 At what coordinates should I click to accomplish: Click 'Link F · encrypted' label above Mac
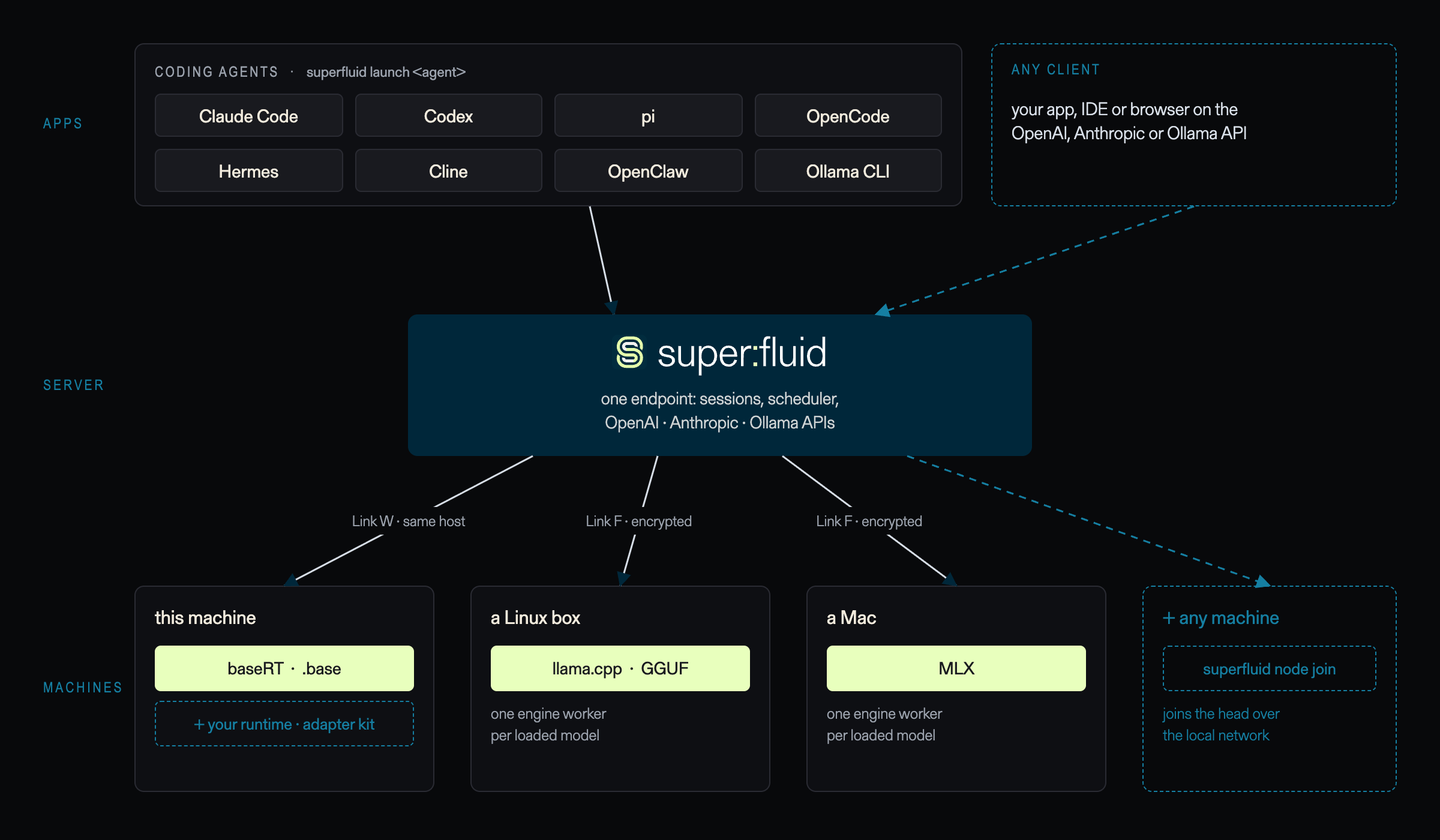[x=869, y=521]
